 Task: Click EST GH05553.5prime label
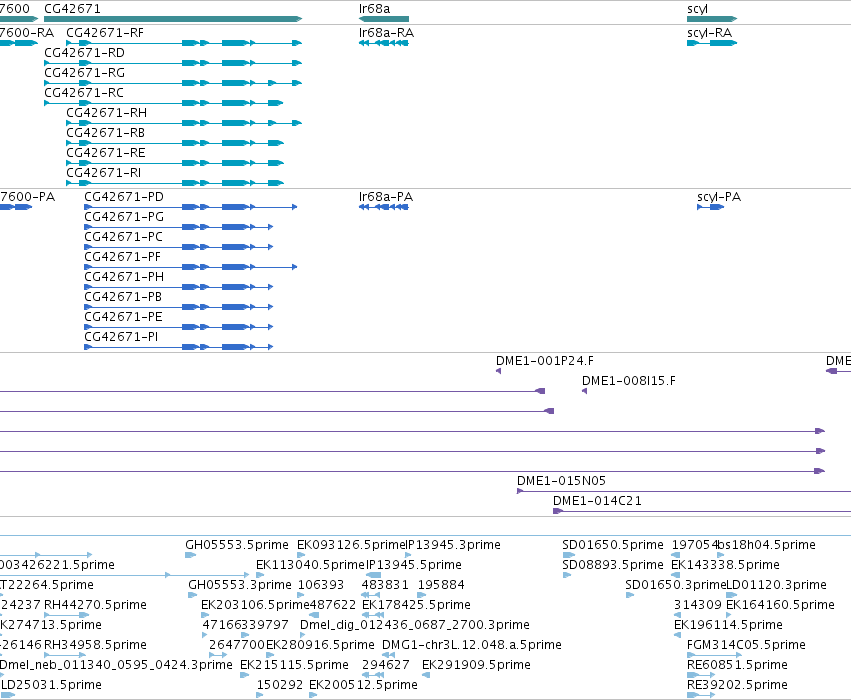tap(237, 545)
